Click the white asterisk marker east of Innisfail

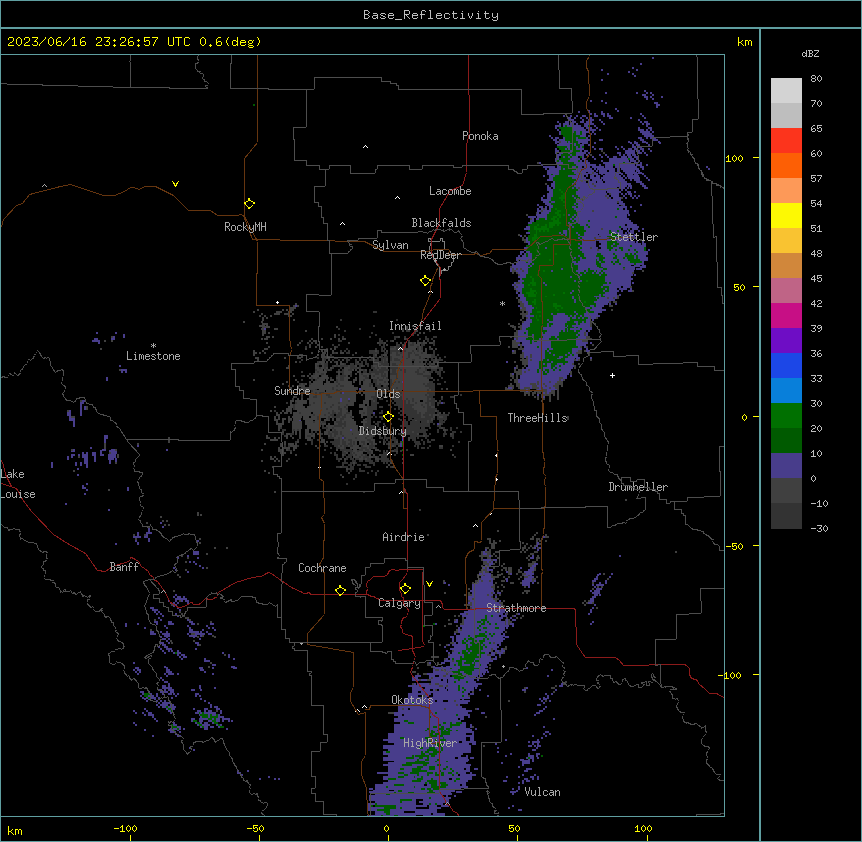tap(502, 303)
